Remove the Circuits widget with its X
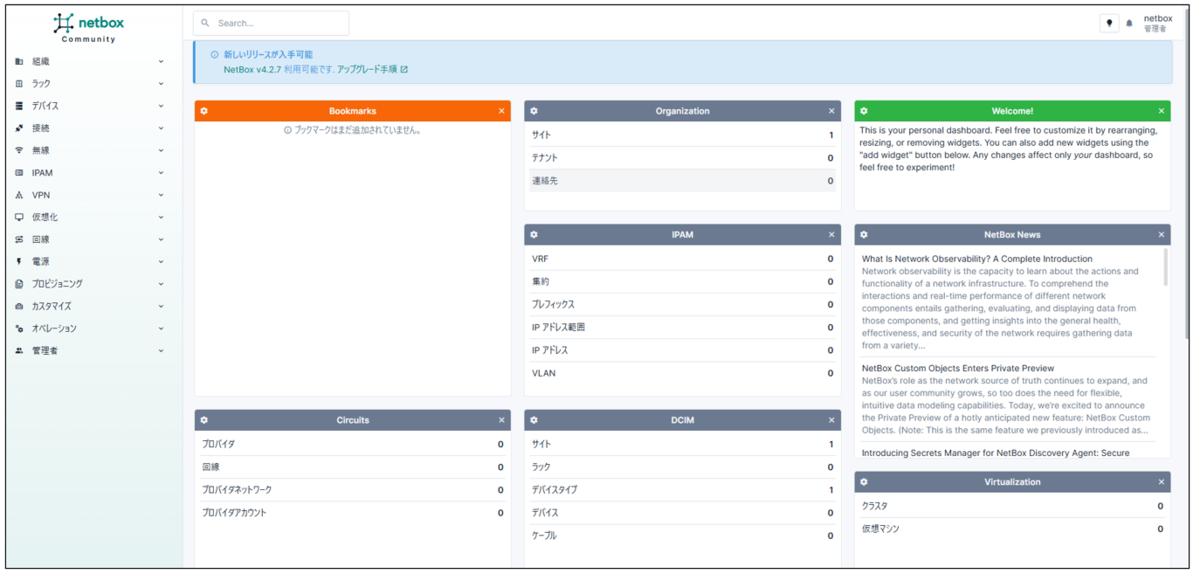 pyautogui.click(x=501, y=420)
